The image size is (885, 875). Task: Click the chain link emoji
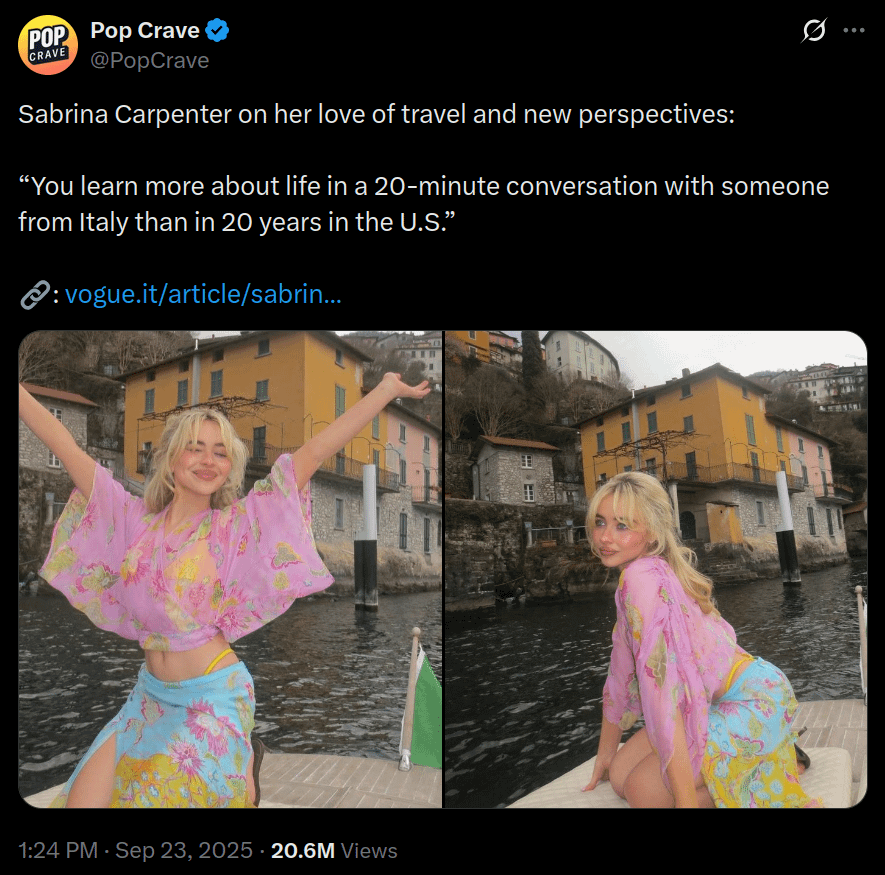point(35,295)
